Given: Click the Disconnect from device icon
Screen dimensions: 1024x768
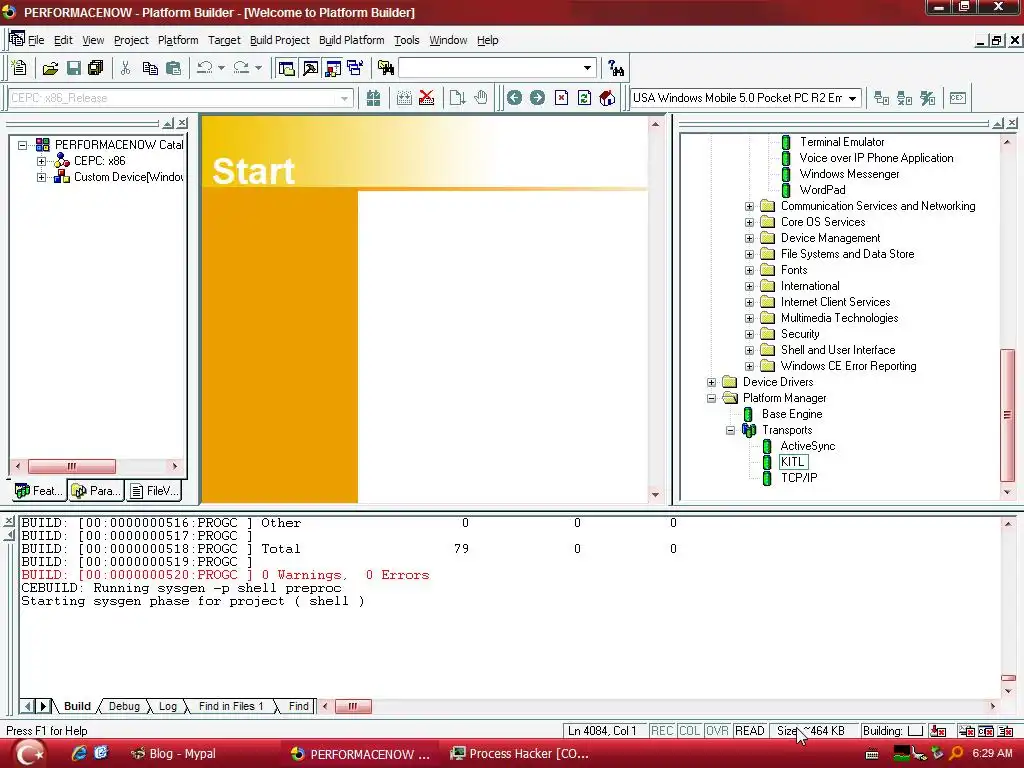Looking at the screenshot, I should [904, 98].
